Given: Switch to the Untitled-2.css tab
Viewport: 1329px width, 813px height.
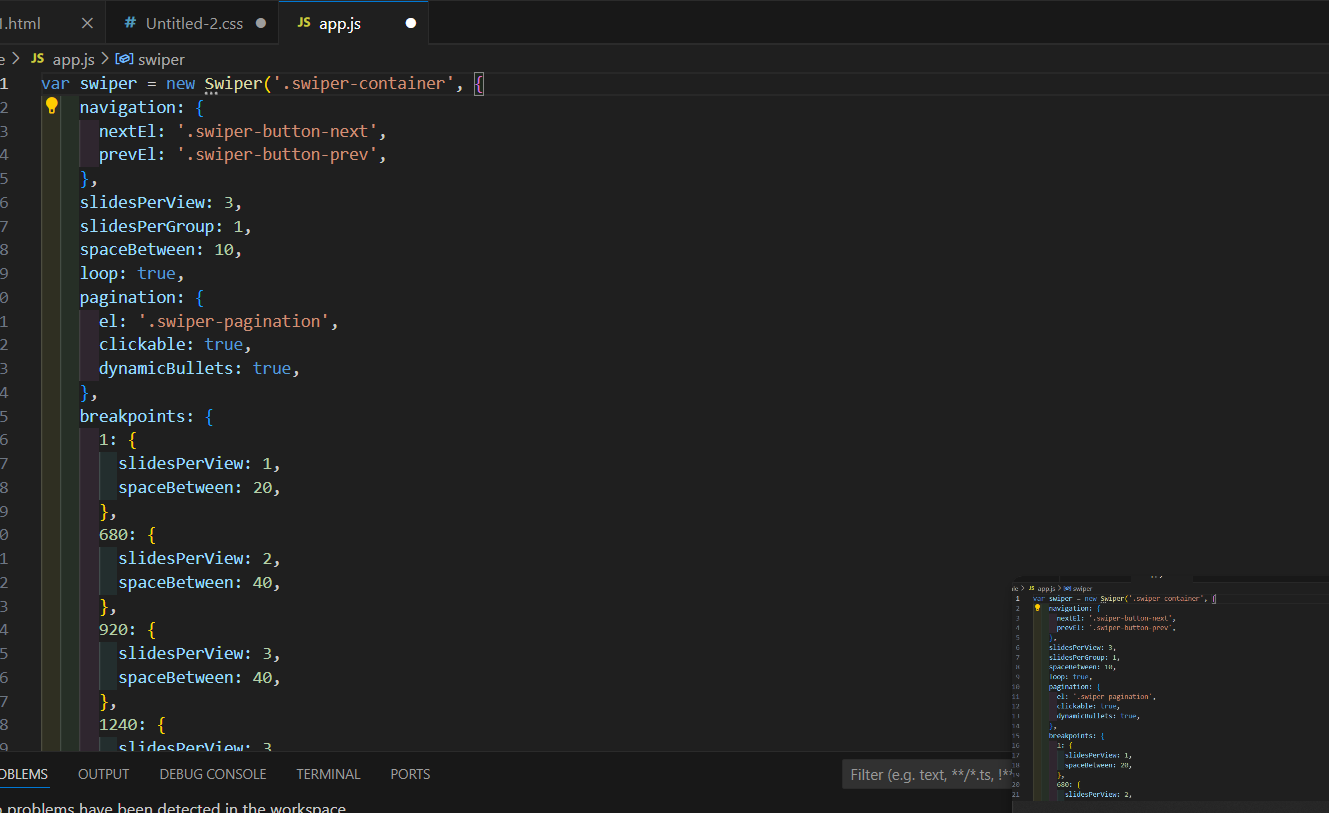Looking at the screenshot, I should [x=194, y=23].
